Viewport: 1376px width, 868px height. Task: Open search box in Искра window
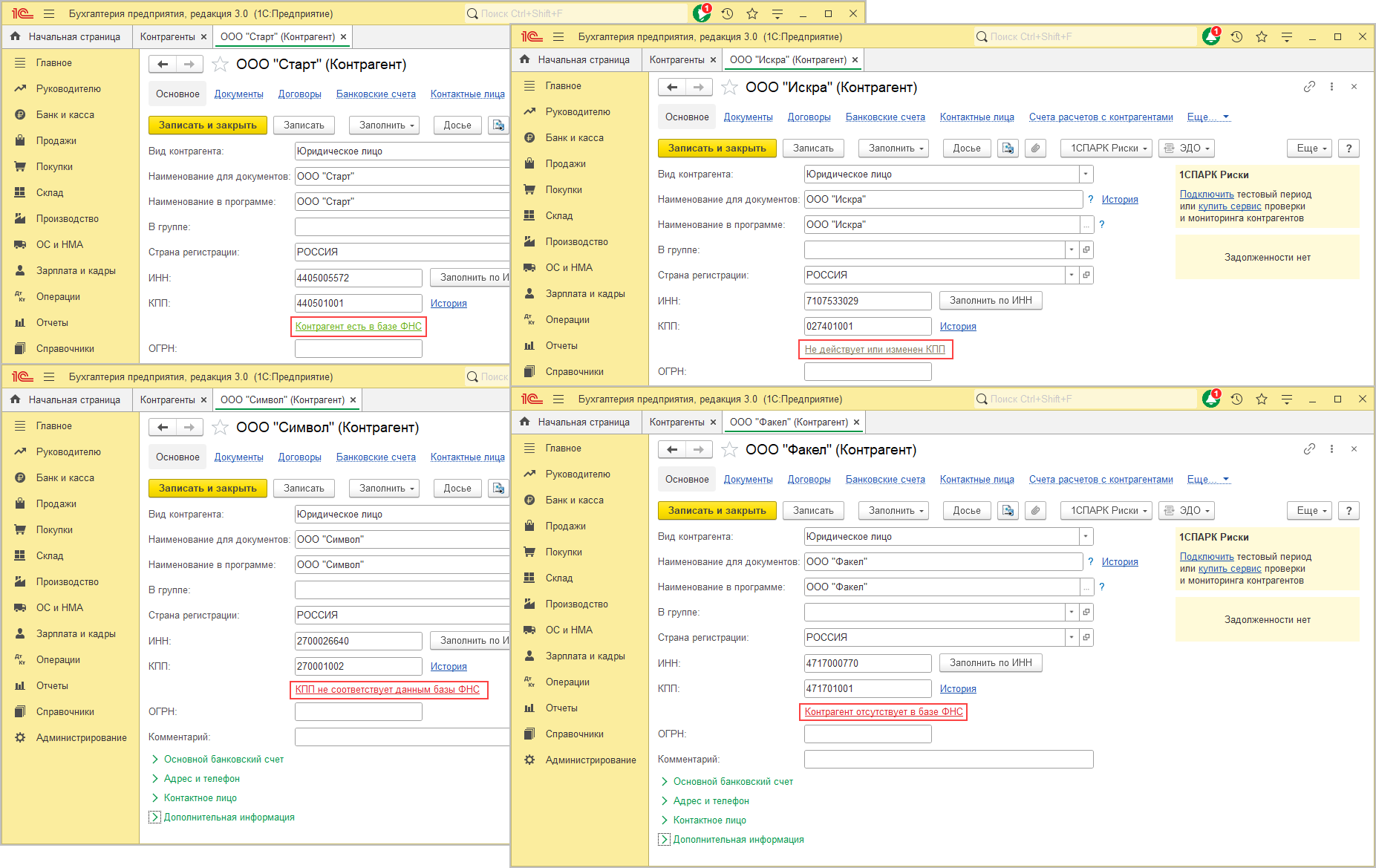click(x=1085, y=36)
